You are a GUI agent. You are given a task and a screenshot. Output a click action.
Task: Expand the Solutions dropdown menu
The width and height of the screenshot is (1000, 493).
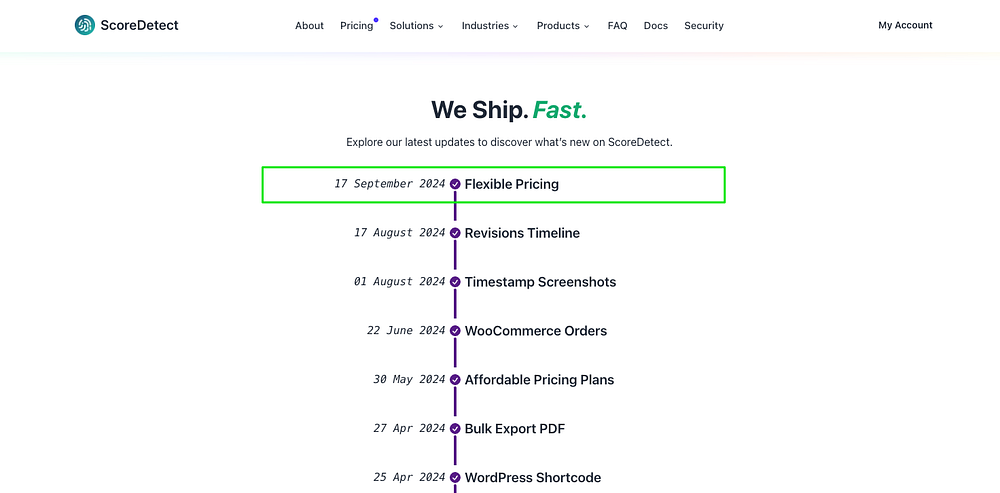pos(416,26)
